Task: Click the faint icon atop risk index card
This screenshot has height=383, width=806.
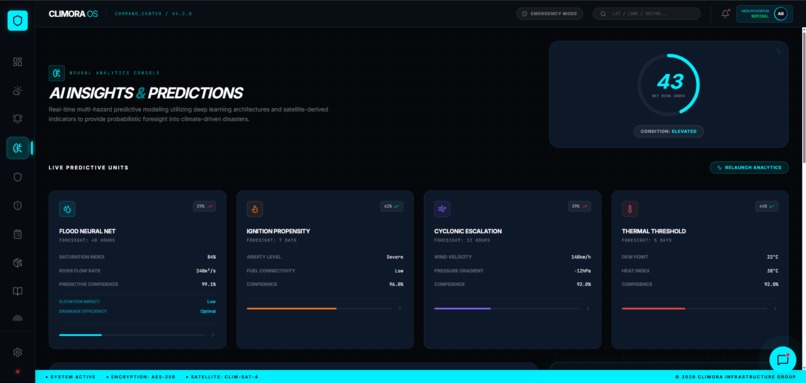Action: 778,51
